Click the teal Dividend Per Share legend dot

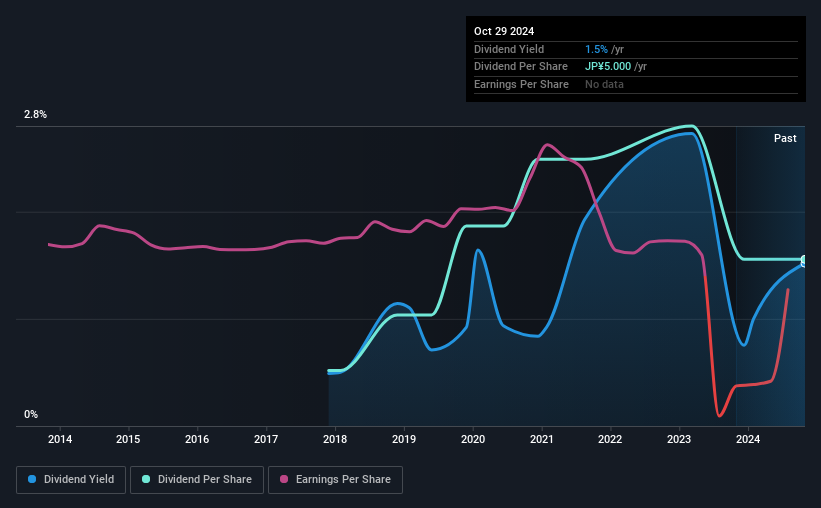146,479
